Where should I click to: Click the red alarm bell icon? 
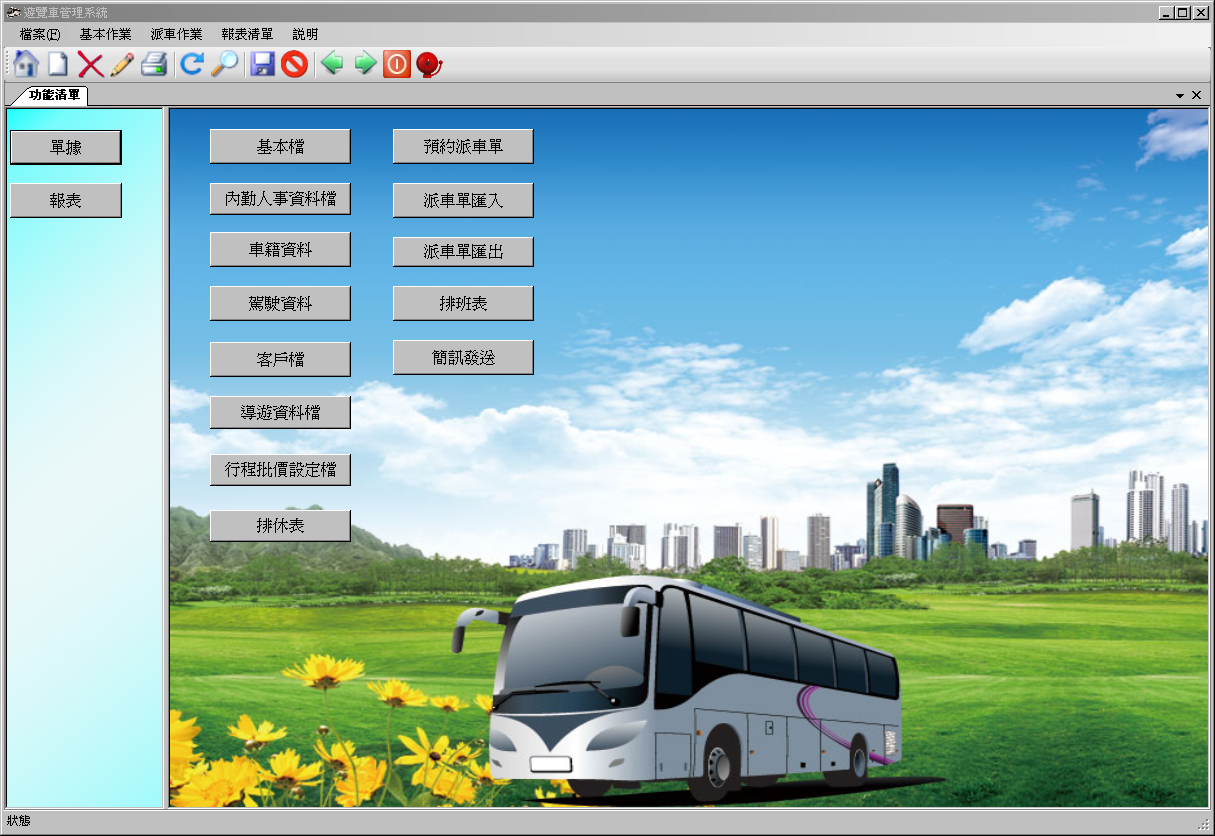(x=429, y=65)
